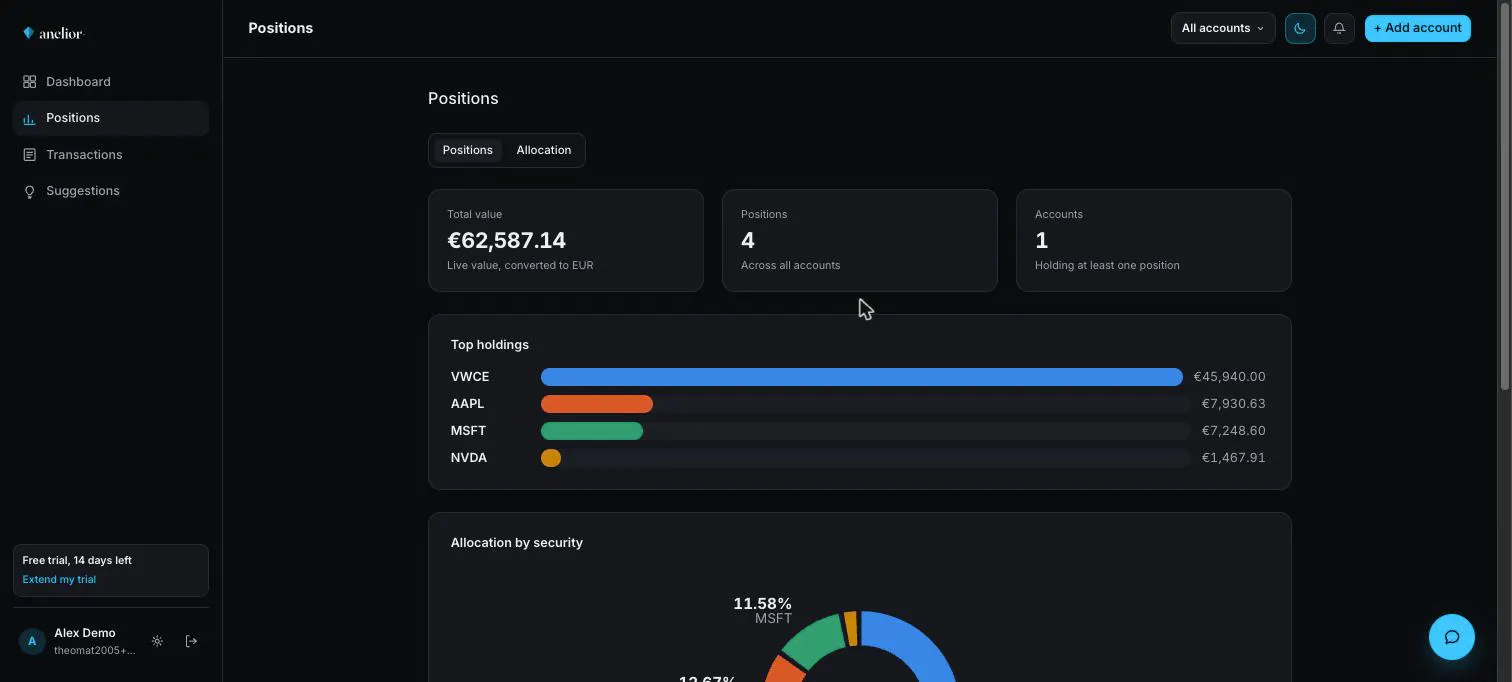
Task: Click the MSFT ticker in Top holdings
Action: tap(468, 431)
